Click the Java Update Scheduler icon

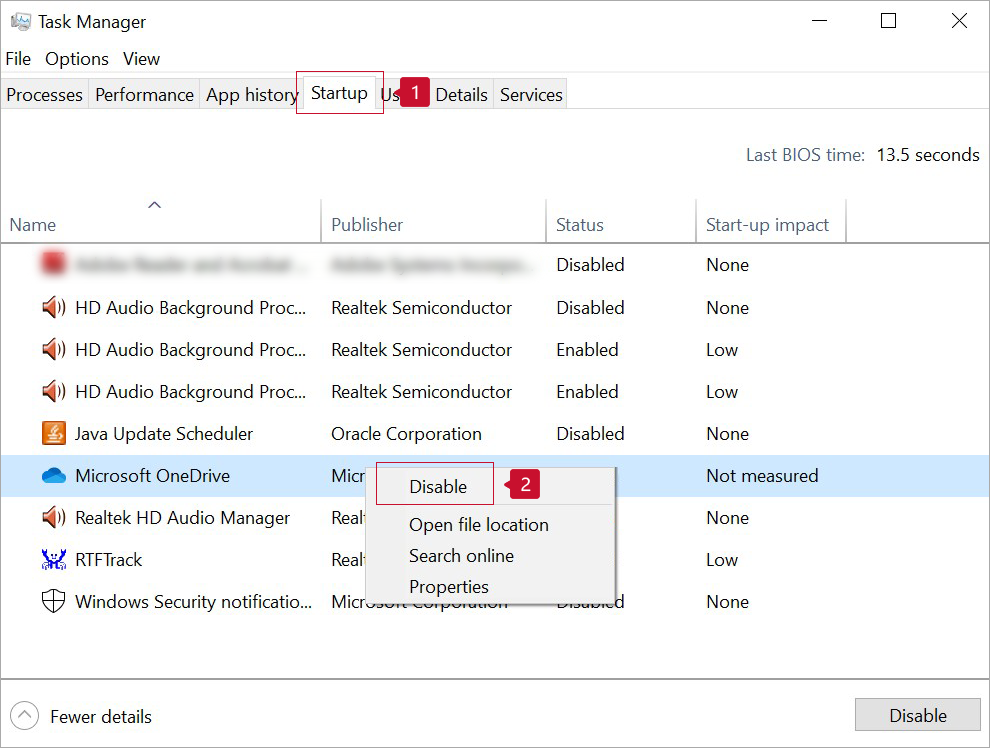pos(53,434)
